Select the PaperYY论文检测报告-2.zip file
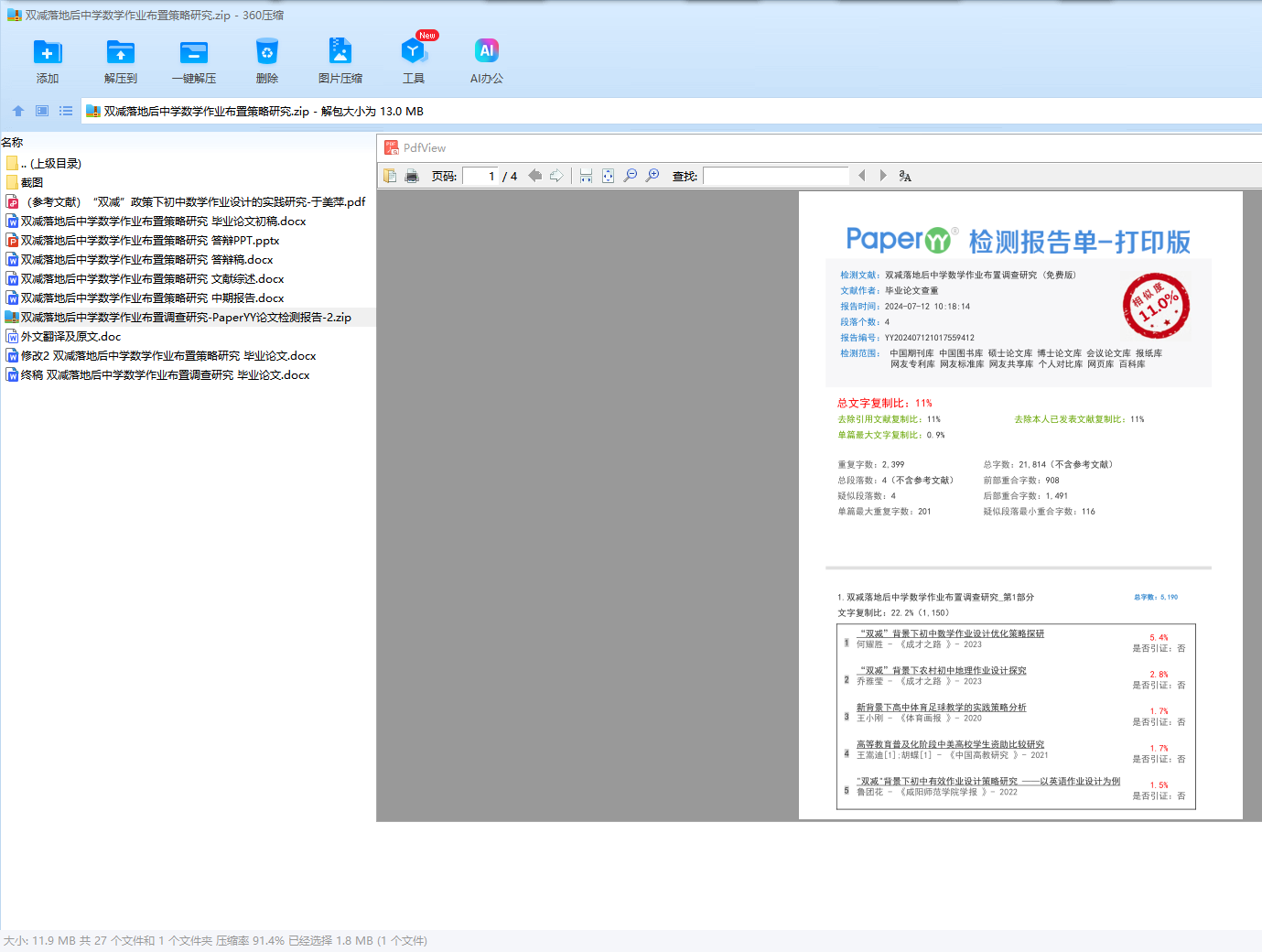 pos(178,318)
